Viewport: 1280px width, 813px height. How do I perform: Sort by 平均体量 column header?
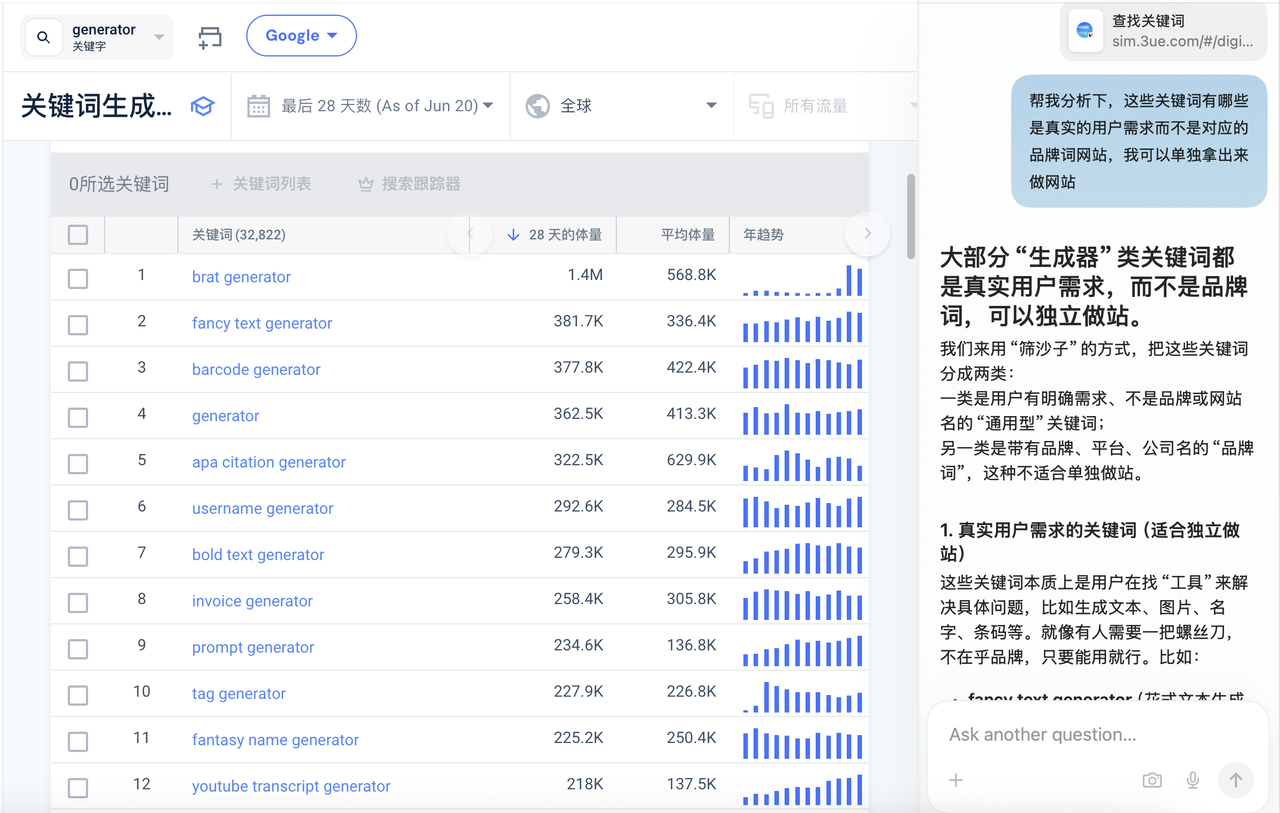(687, 235)
